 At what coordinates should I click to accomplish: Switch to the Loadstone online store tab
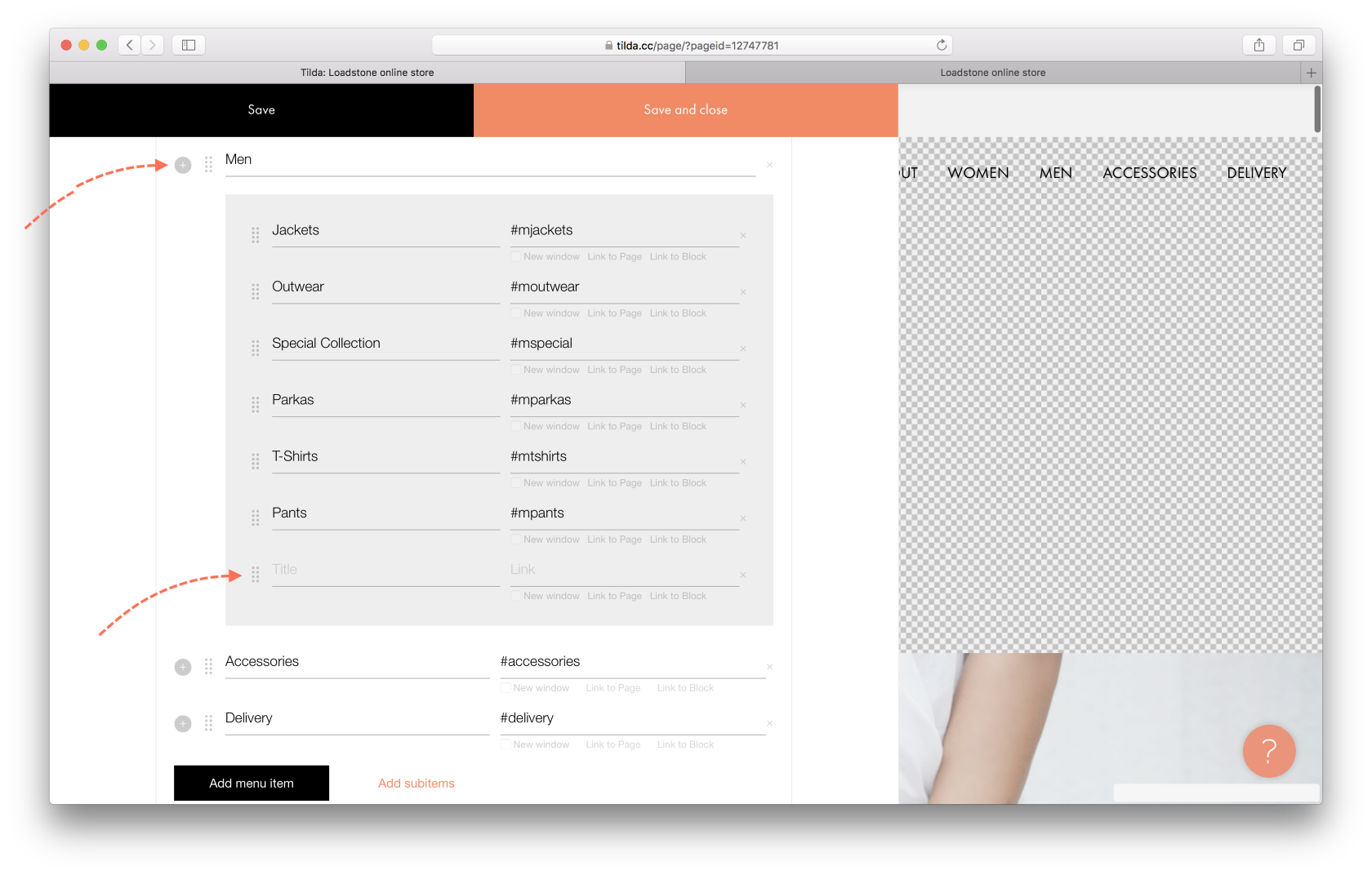(993, 72)
